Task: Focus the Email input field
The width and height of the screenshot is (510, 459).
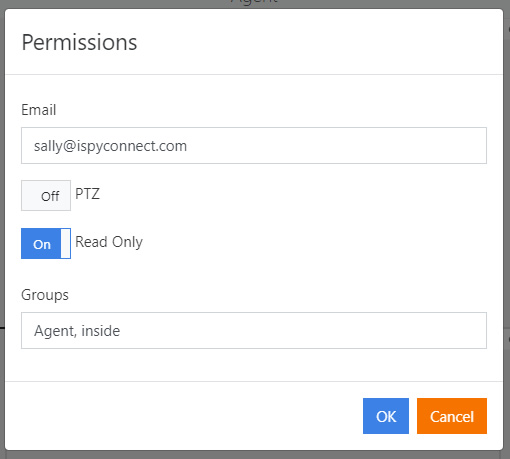Action: [x=254, y=145]
